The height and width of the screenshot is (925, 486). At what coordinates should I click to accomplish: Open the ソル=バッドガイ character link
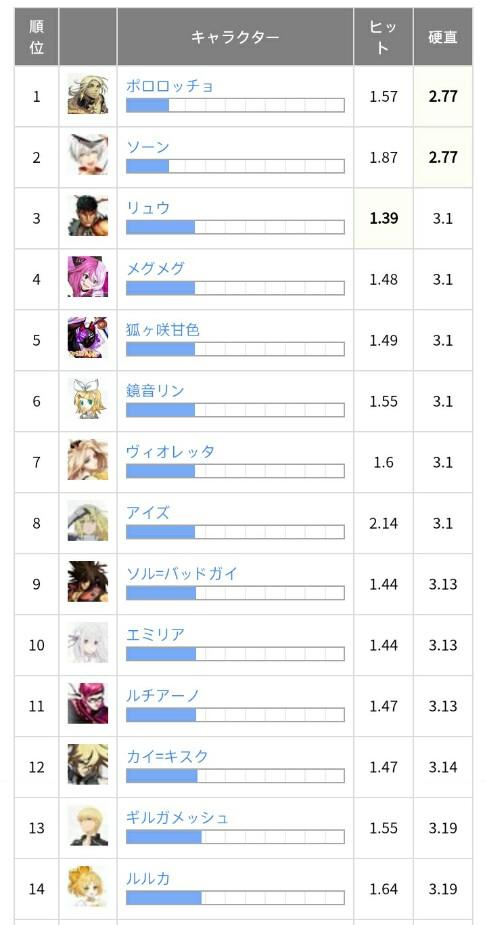click(x=182, y=573)
